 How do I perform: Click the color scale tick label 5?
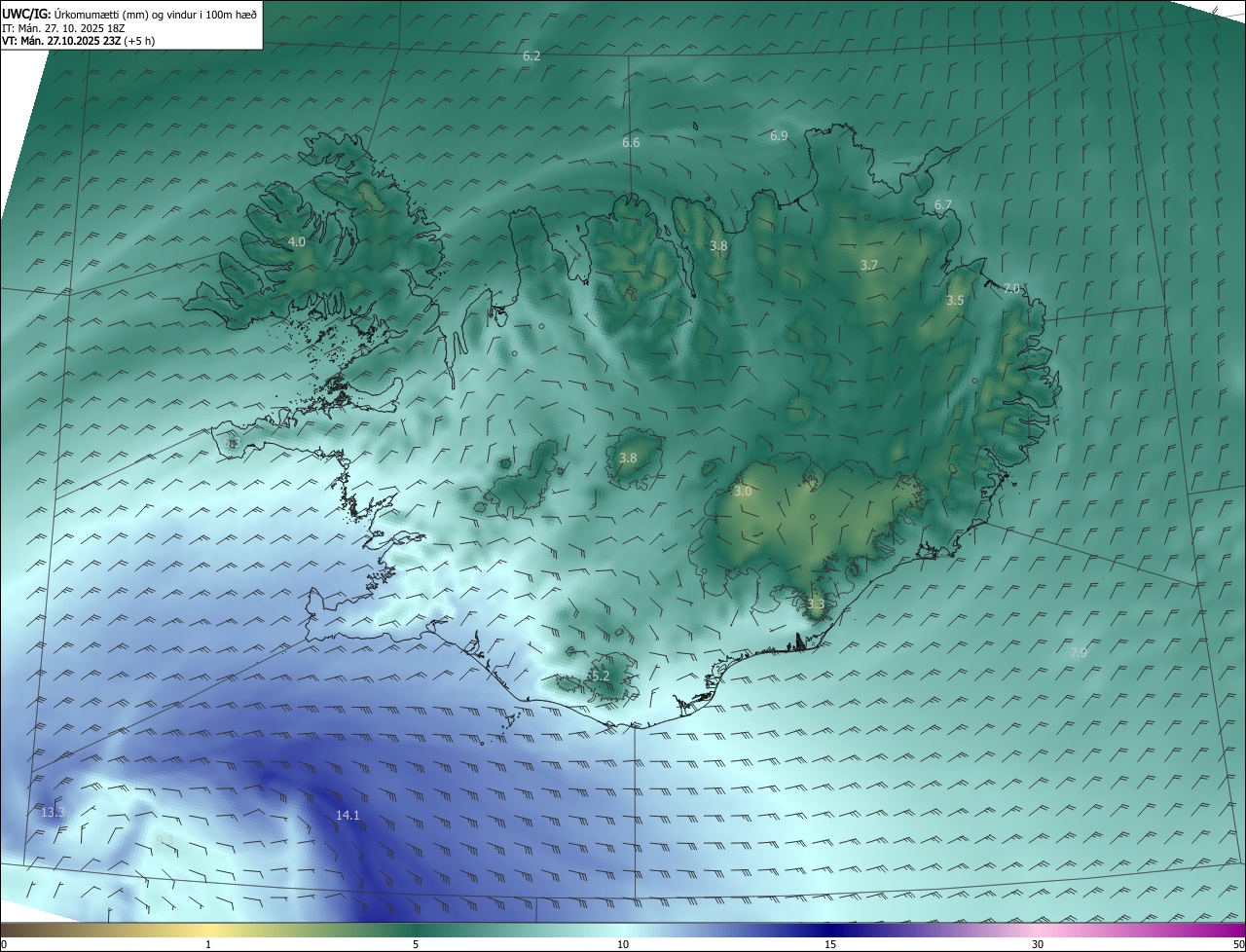tap(416, 944)
